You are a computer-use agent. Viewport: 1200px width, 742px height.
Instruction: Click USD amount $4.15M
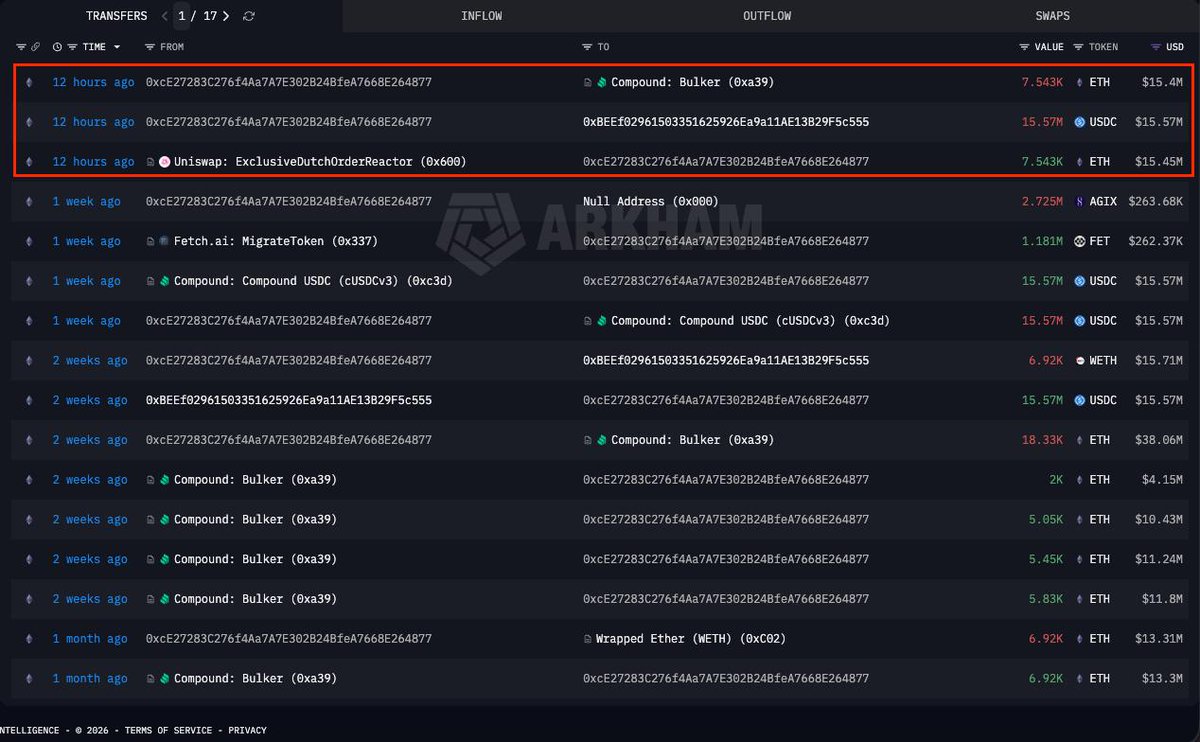pyautogui.click(x=1163, y=480)
